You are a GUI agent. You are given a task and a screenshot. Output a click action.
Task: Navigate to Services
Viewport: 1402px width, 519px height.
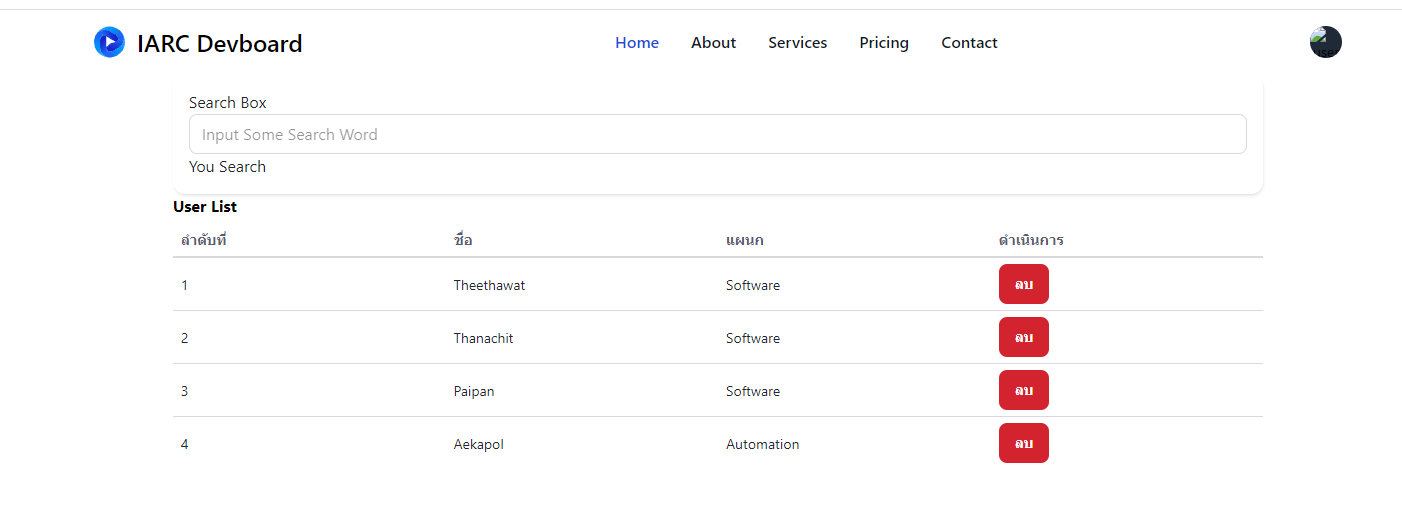coord(797,43)
